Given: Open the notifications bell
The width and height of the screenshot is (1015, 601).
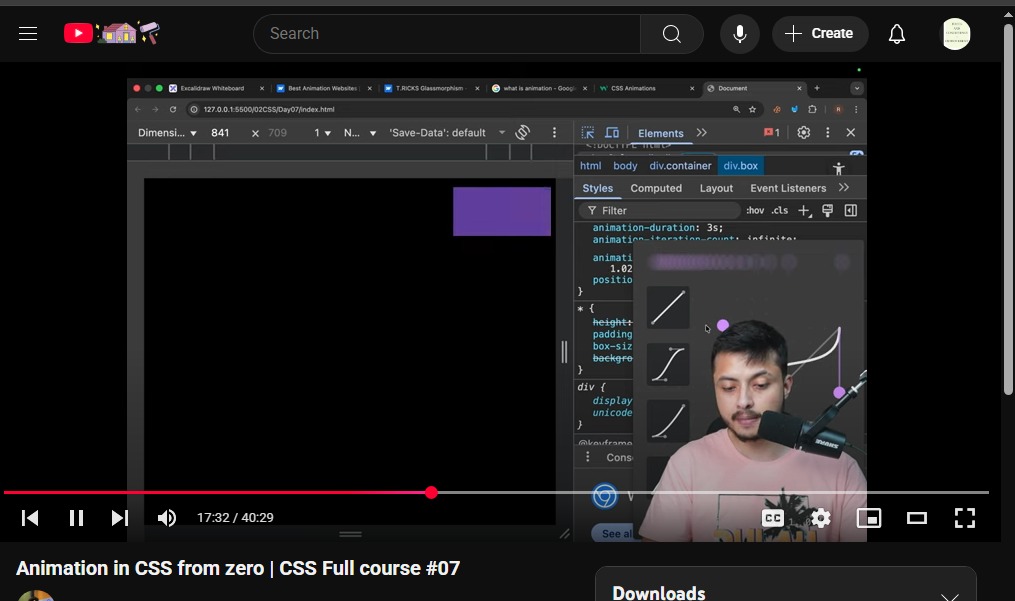Looking at the screenshot, I should [x=897, y=34].
